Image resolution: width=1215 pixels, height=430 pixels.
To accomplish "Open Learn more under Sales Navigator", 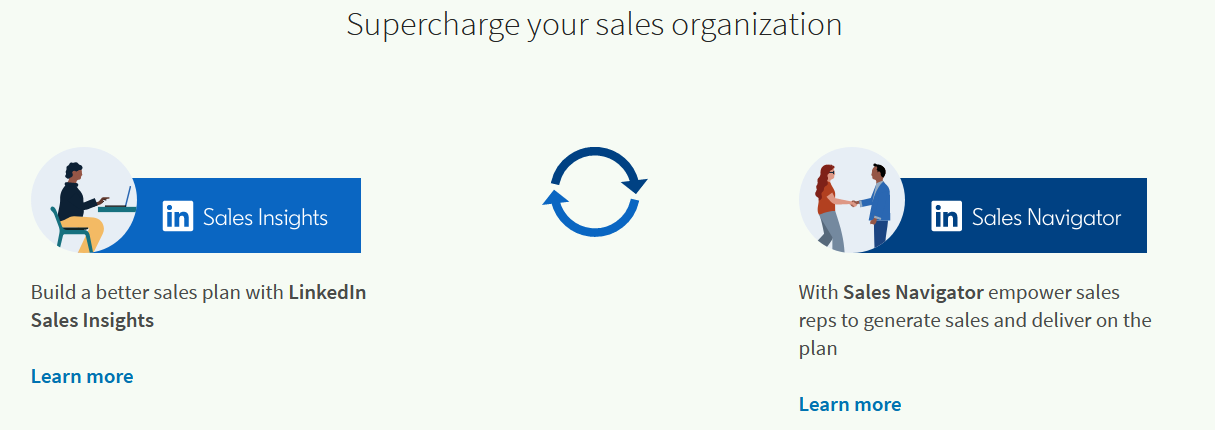I will coord(850,404).
